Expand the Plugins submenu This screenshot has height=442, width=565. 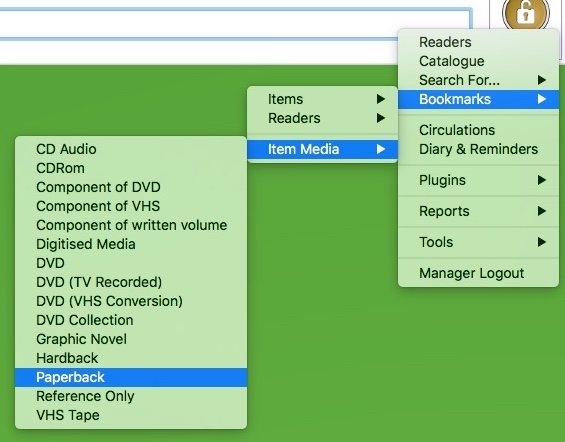[x=478, y=180]
